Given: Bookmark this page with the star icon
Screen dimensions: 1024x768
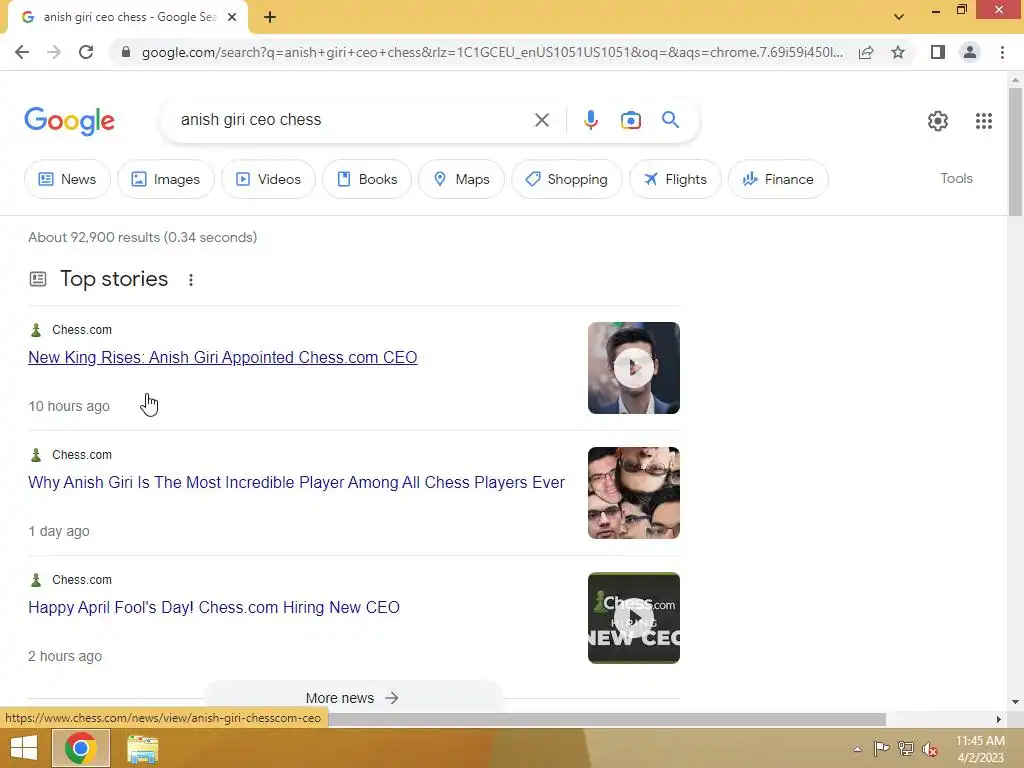Looking at the screenshot, I should [x=898, y=52].
